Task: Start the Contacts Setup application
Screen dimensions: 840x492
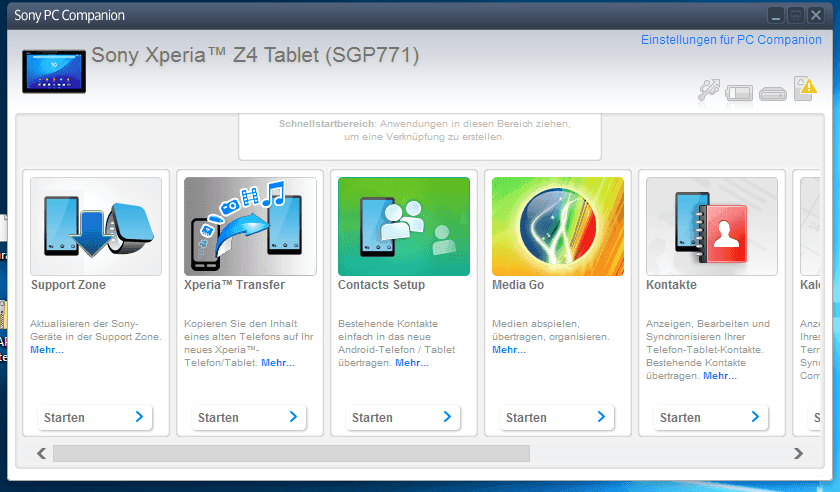Action: (x=403, y=418)
